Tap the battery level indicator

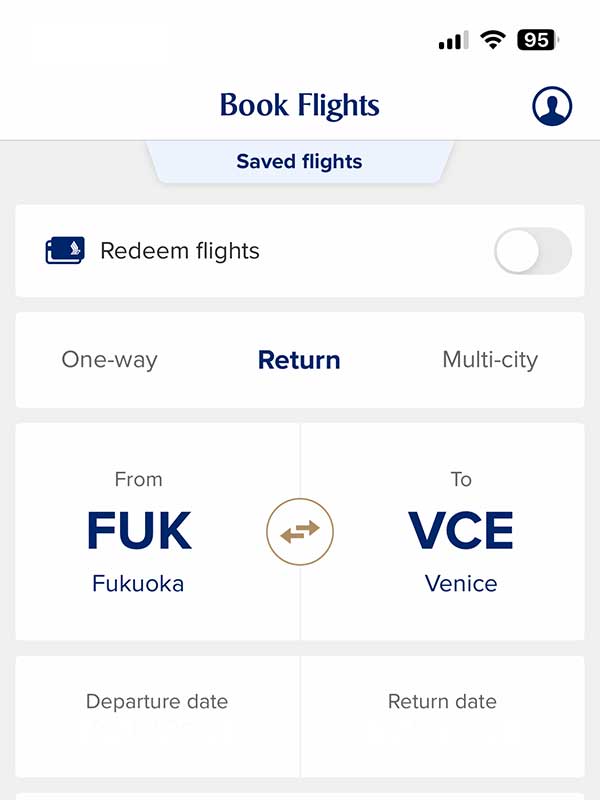pos(537,40)
